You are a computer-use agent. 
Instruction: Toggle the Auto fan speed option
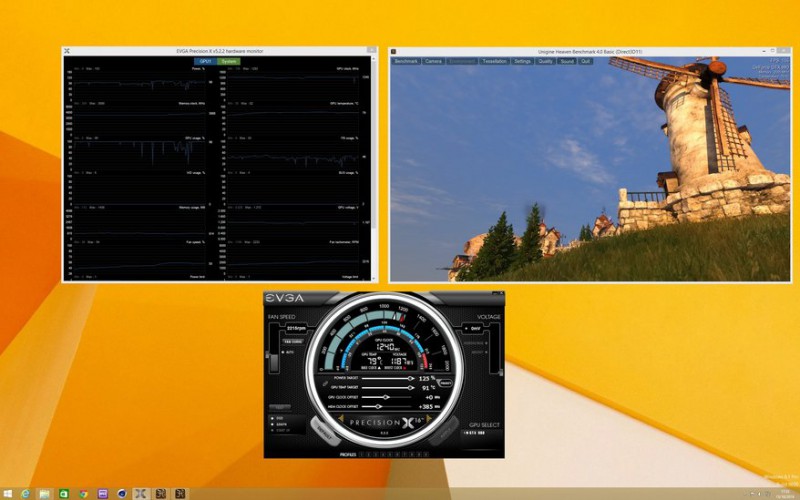[288, 352]
